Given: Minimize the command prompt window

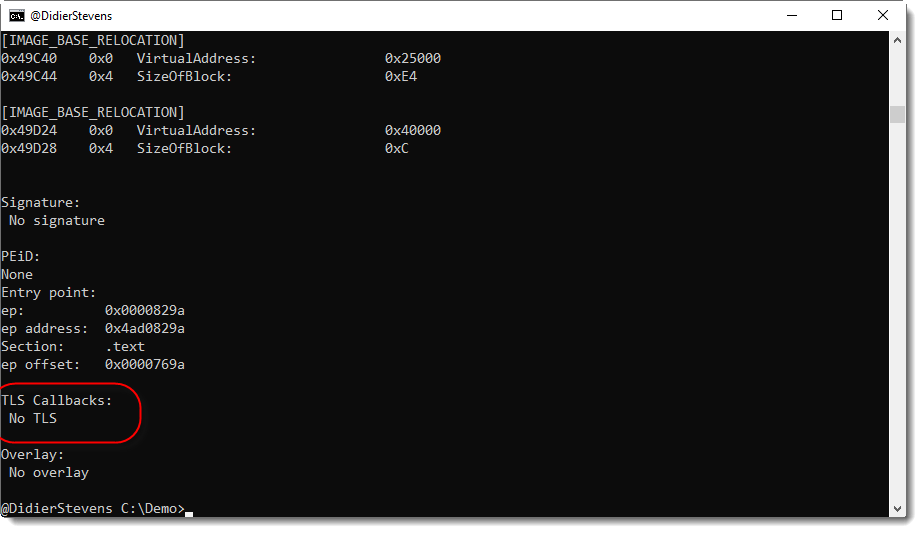Looking at the screenshot, I should tap(792, 15).
